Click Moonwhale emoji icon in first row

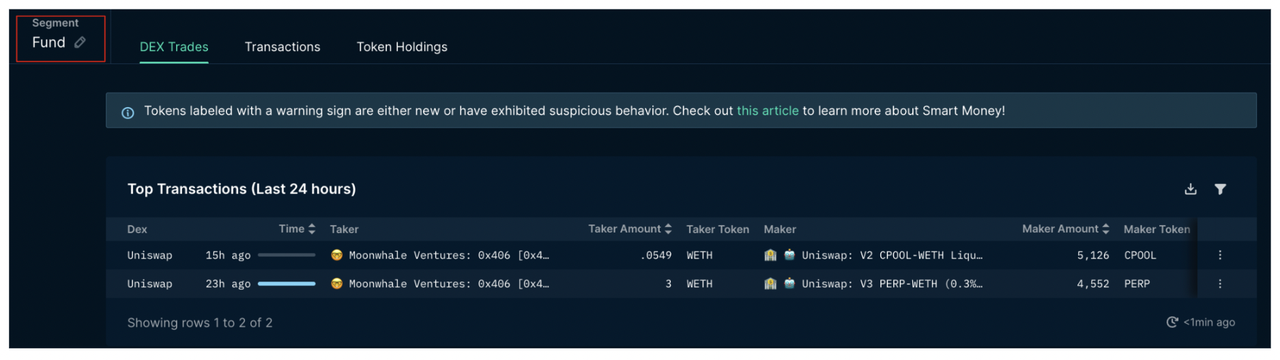[337, 255]
